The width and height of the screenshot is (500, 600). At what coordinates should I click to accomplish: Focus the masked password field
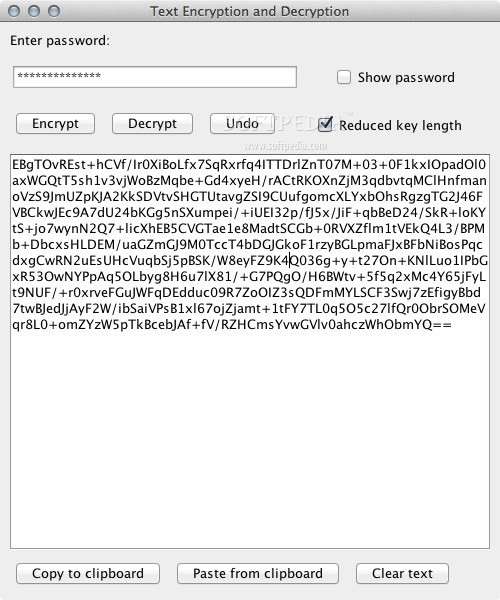(x=155, y=77)
